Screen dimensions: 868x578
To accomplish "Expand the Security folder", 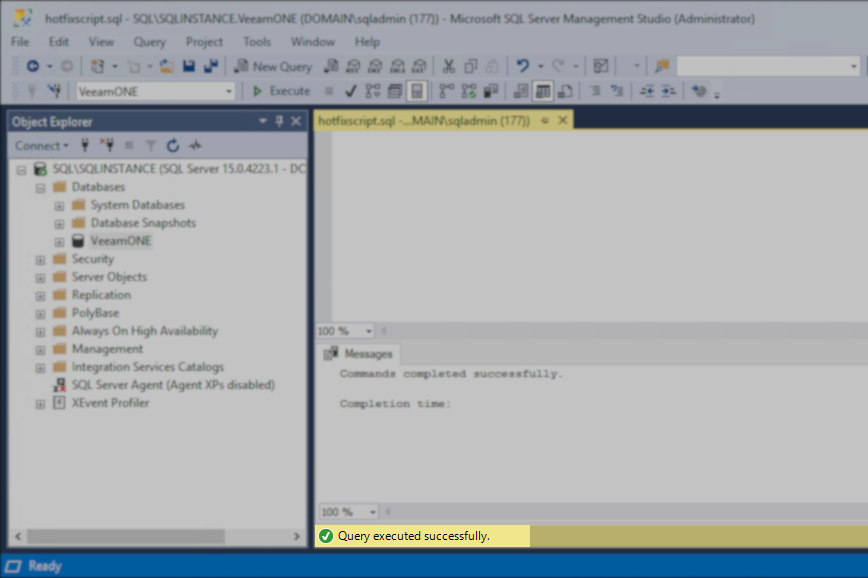I will tap(40, 260).
